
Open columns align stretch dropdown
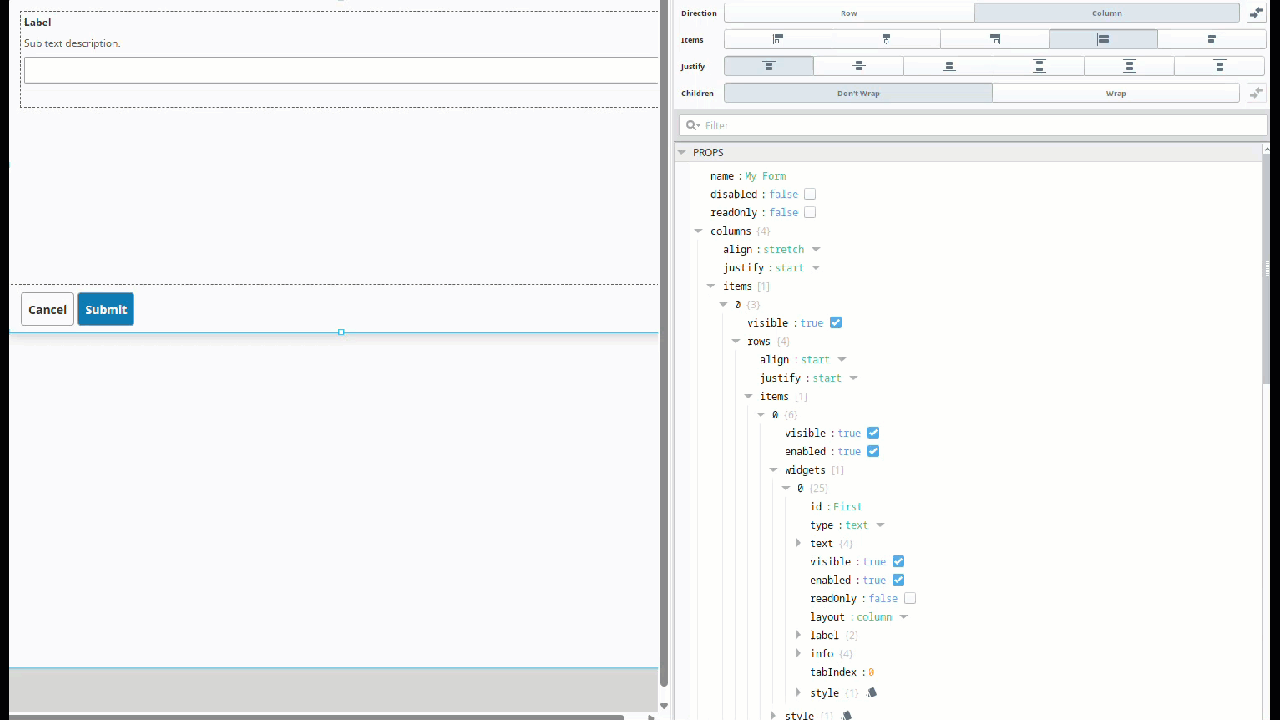pyautogui.click(x=816, y=249)
